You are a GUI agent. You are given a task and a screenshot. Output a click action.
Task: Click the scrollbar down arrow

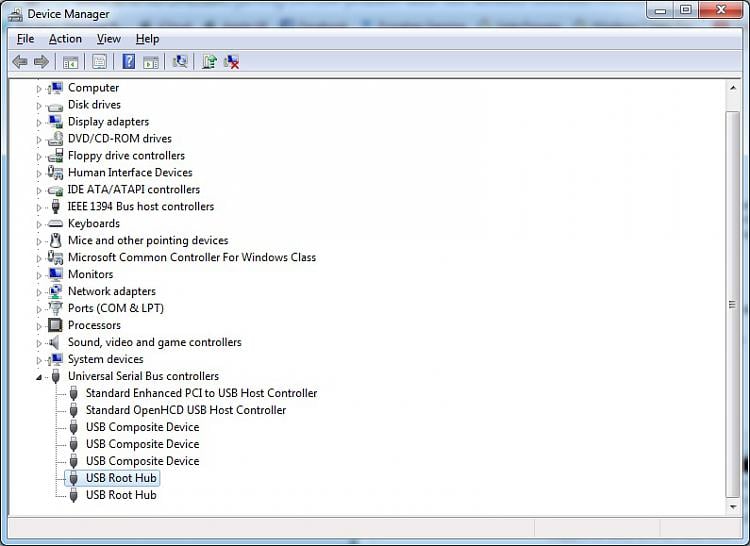point(733,507)
